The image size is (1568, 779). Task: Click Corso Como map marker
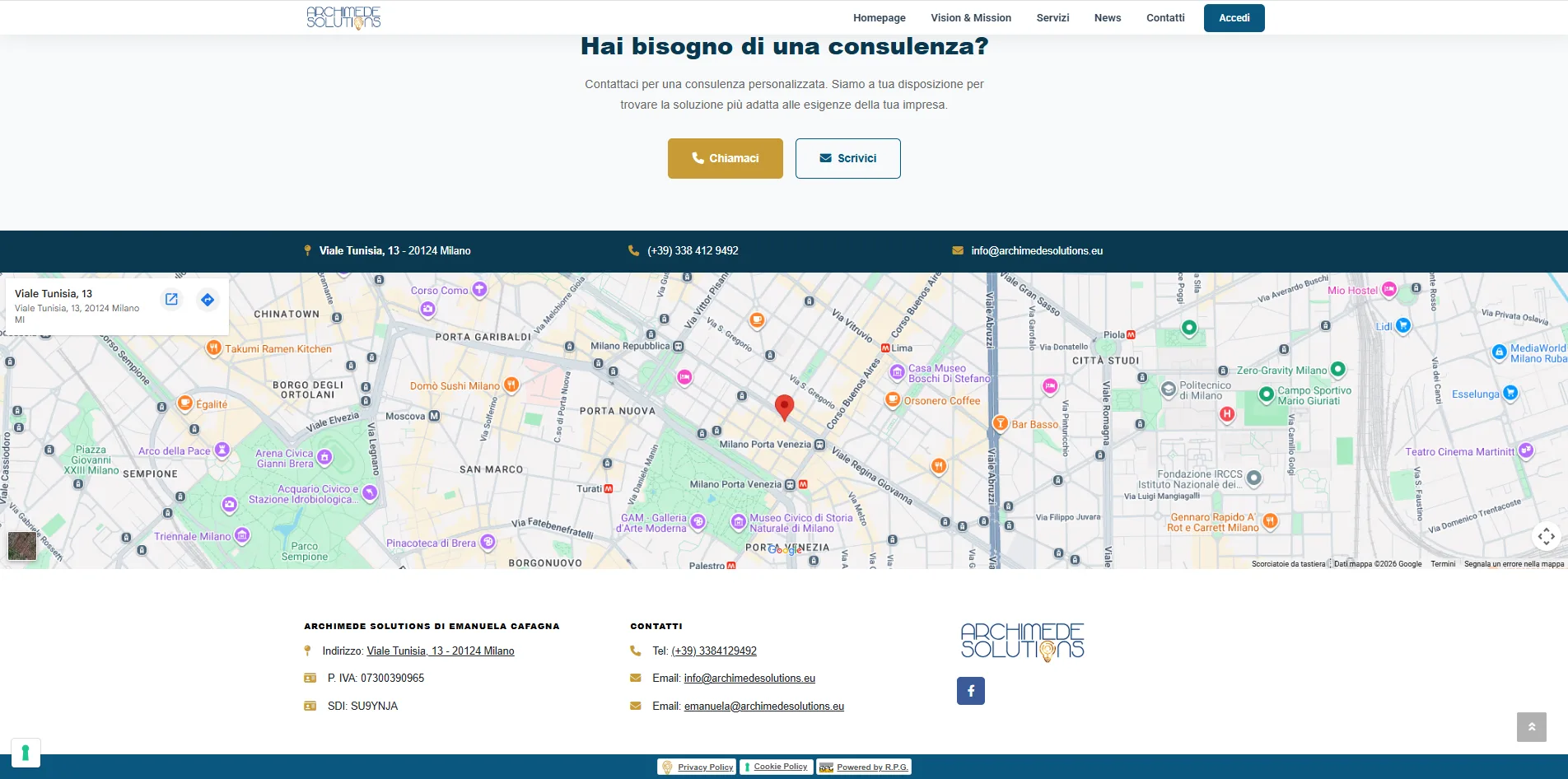[479, 289]
